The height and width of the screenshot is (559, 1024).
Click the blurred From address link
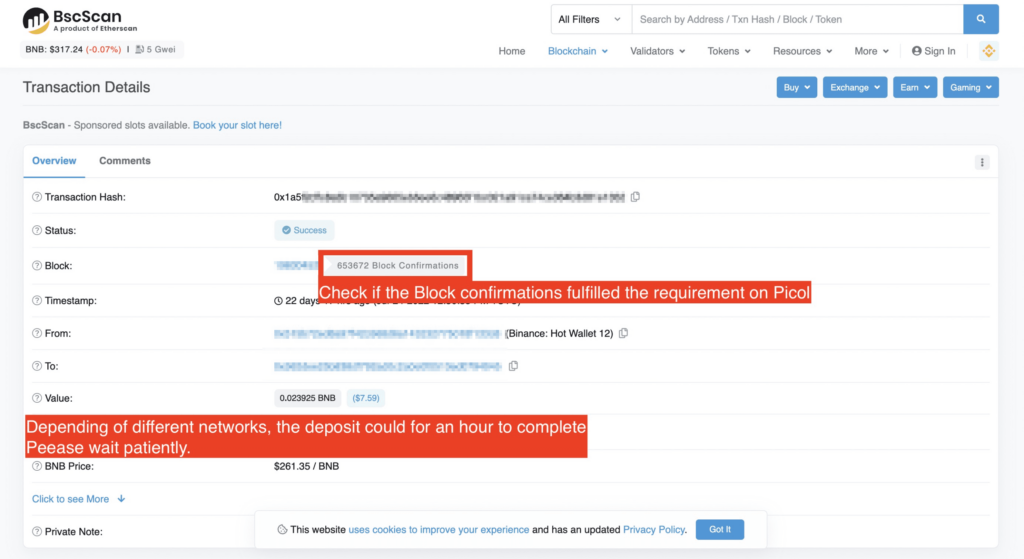pyautogui.click(x=387, y=334)
